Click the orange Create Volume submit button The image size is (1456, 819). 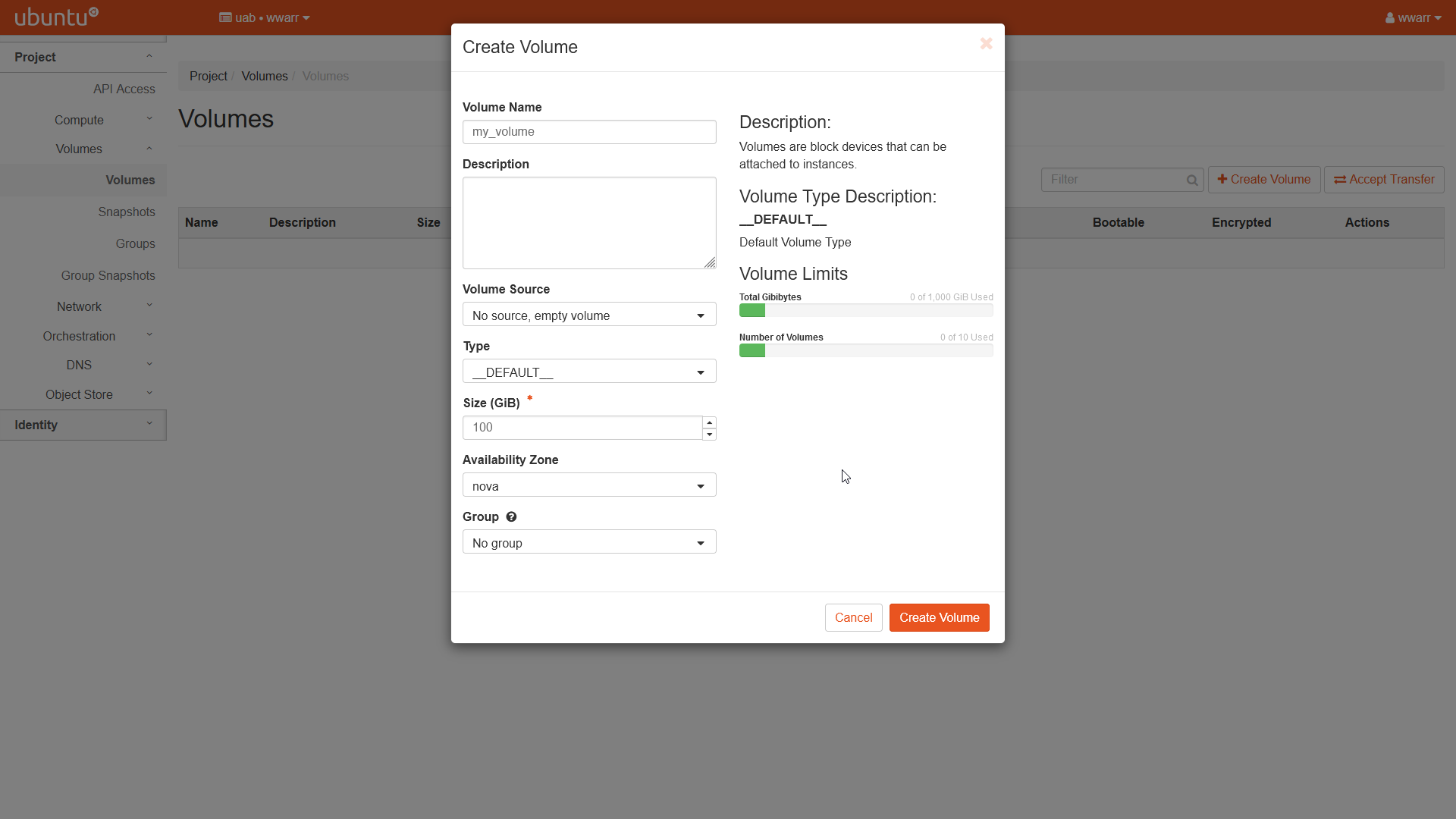click(x=939, y=617)
